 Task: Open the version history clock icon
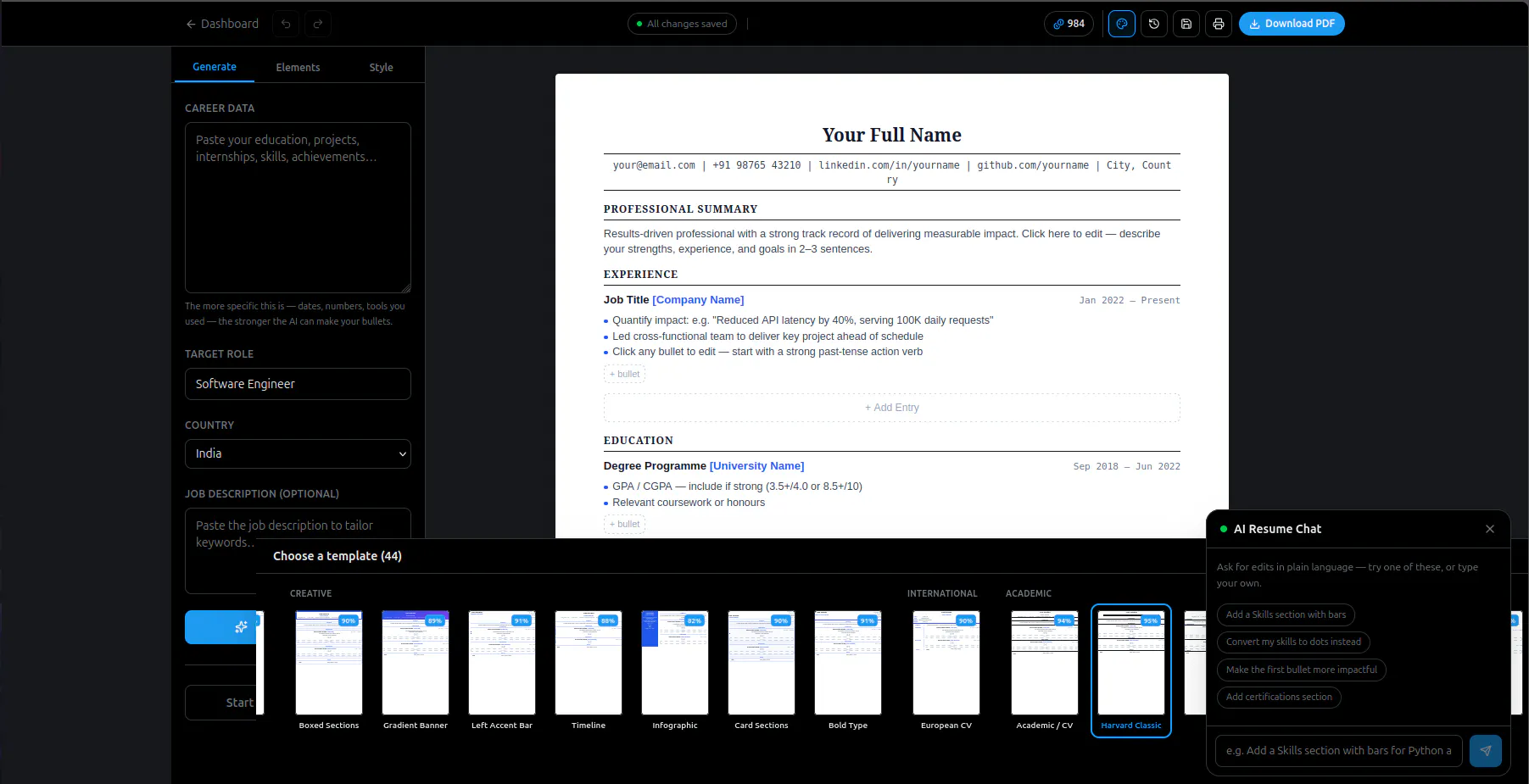pos(1153,24)
